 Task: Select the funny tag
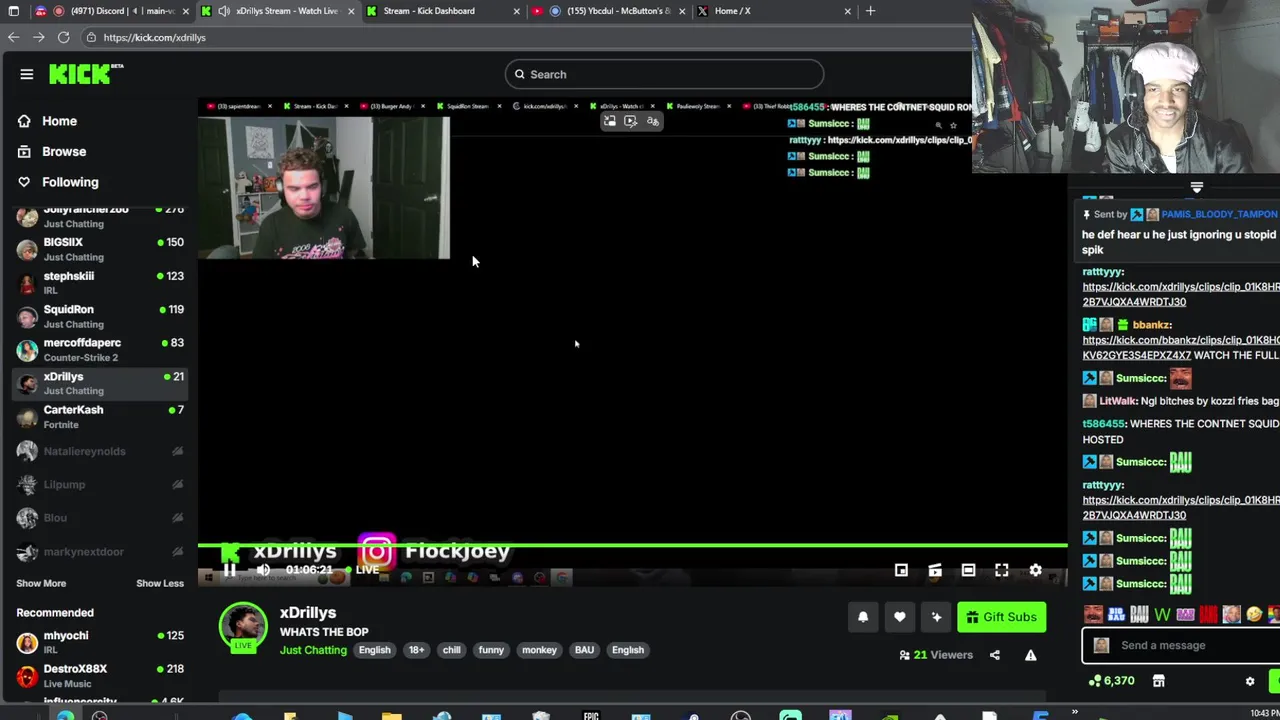click(x=491, y=650)
